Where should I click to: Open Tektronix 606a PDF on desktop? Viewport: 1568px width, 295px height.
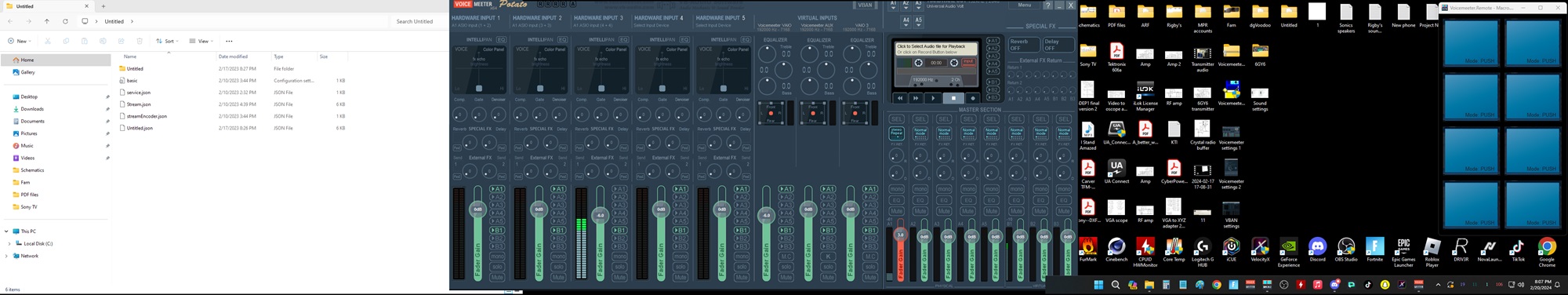[1116, 58]
